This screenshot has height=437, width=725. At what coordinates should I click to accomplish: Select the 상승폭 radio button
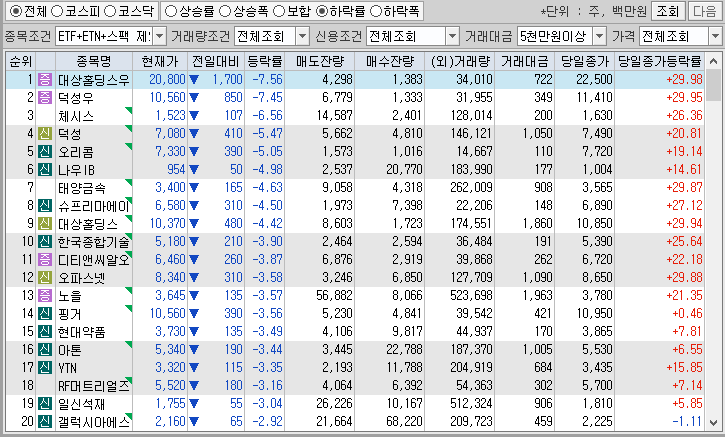pos(225,11)
